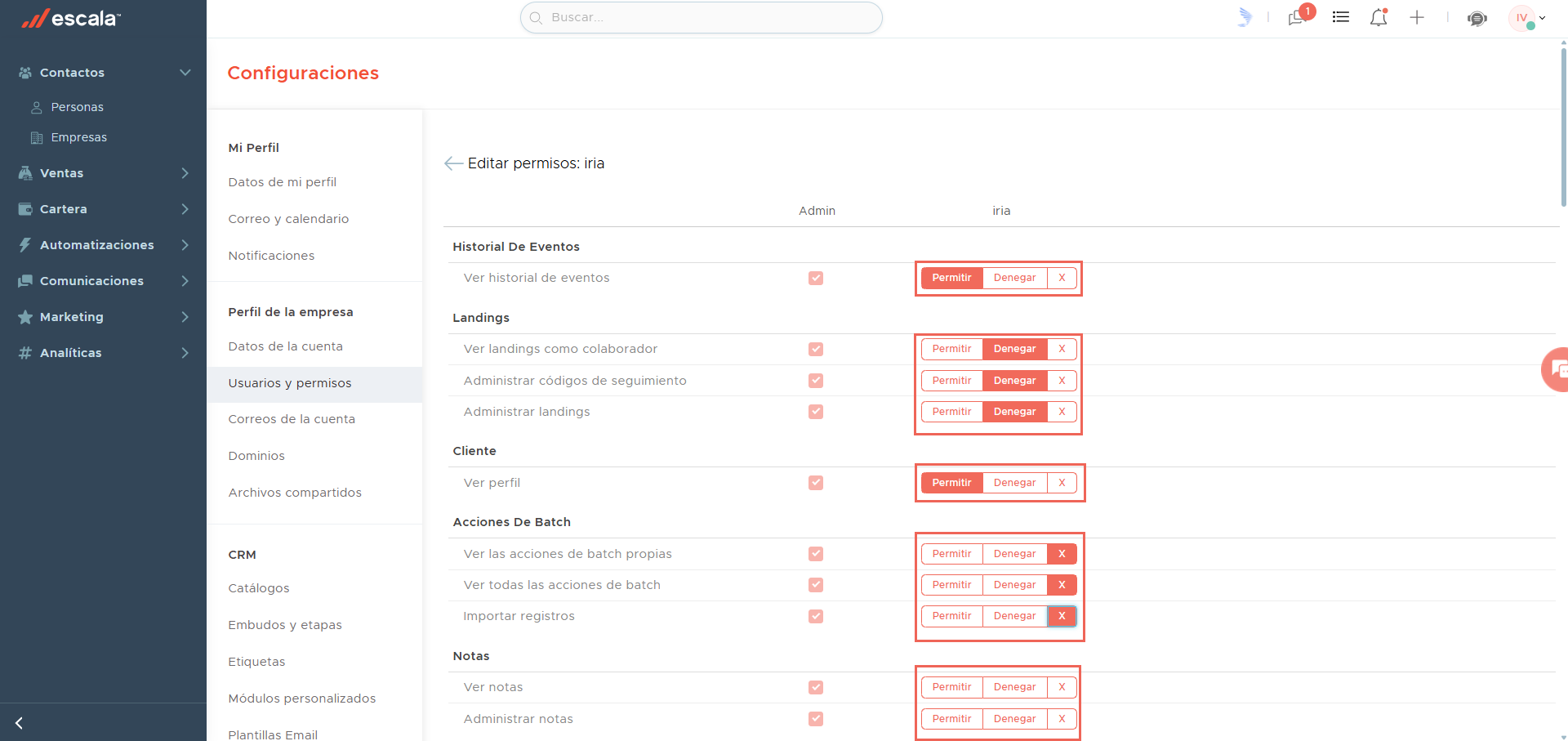
Task: Click the Personas person icon
Action: (37, 107)
